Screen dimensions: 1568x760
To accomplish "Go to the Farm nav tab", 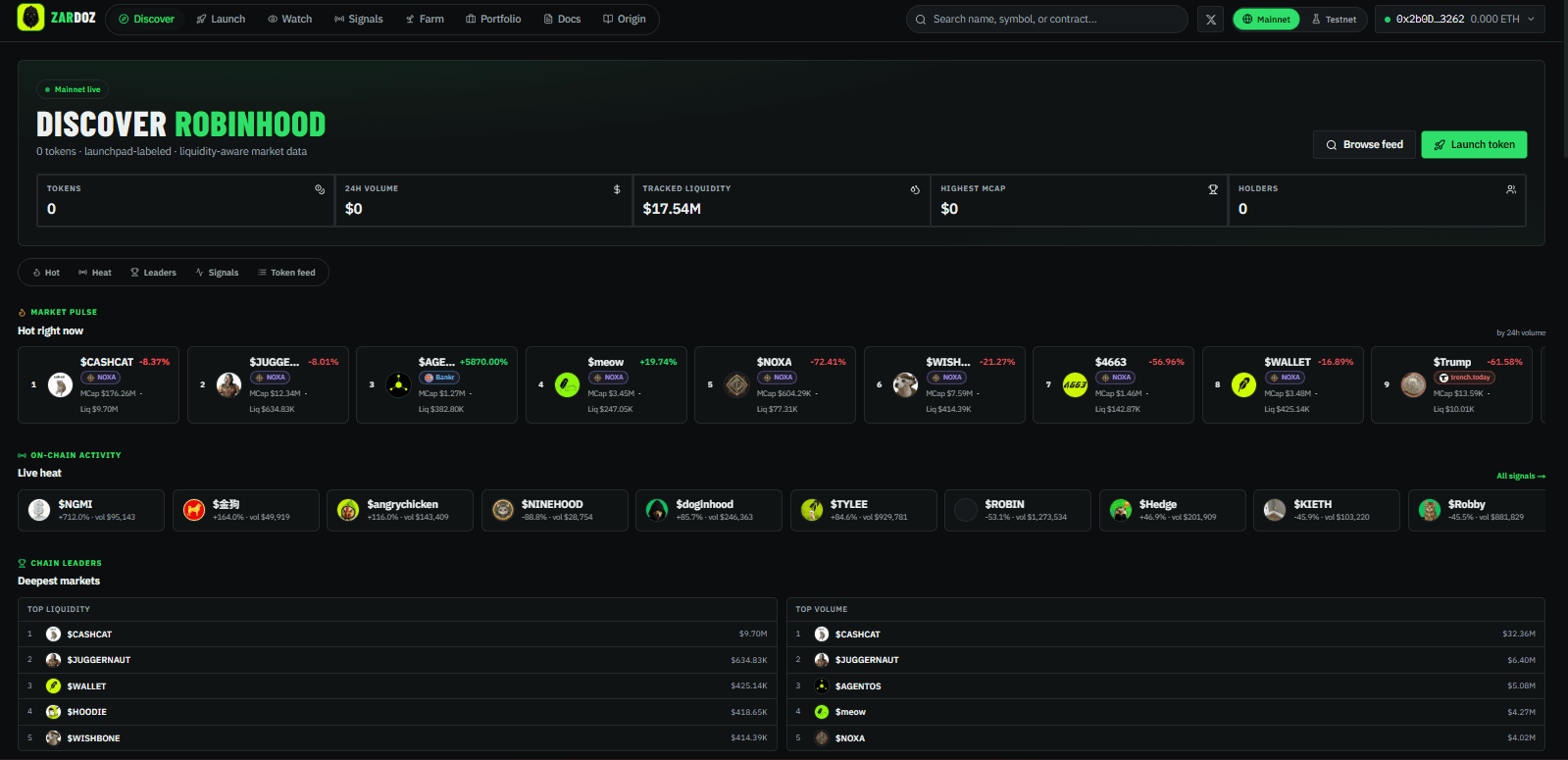I will [425, 19].
